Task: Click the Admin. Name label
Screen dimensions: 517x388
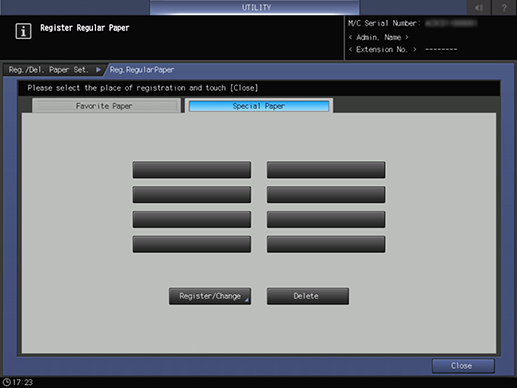Action: (x=379, y=37)
